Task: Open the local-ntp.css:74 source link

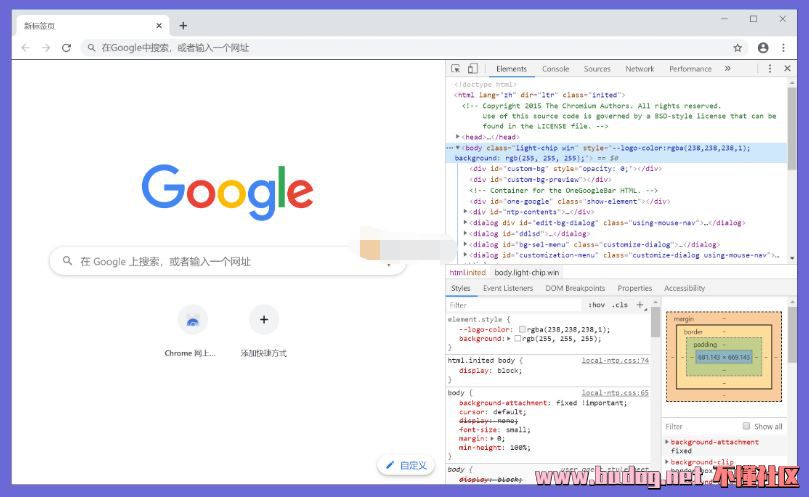Action: coord(615,360)
